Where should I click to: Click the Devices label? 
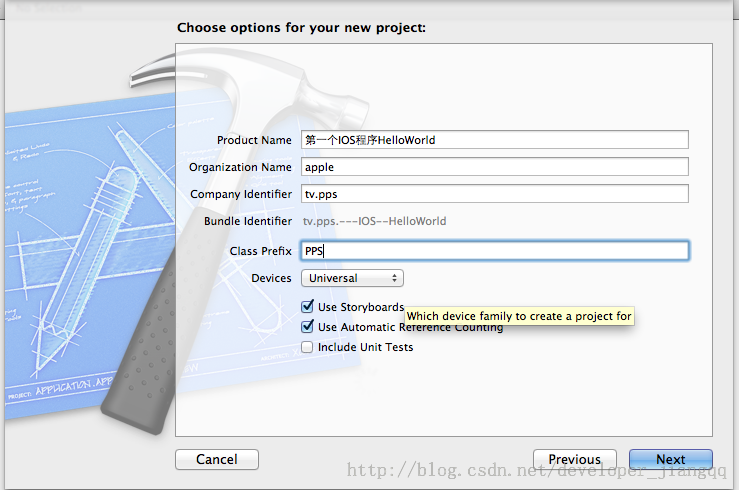click(271, 278)
